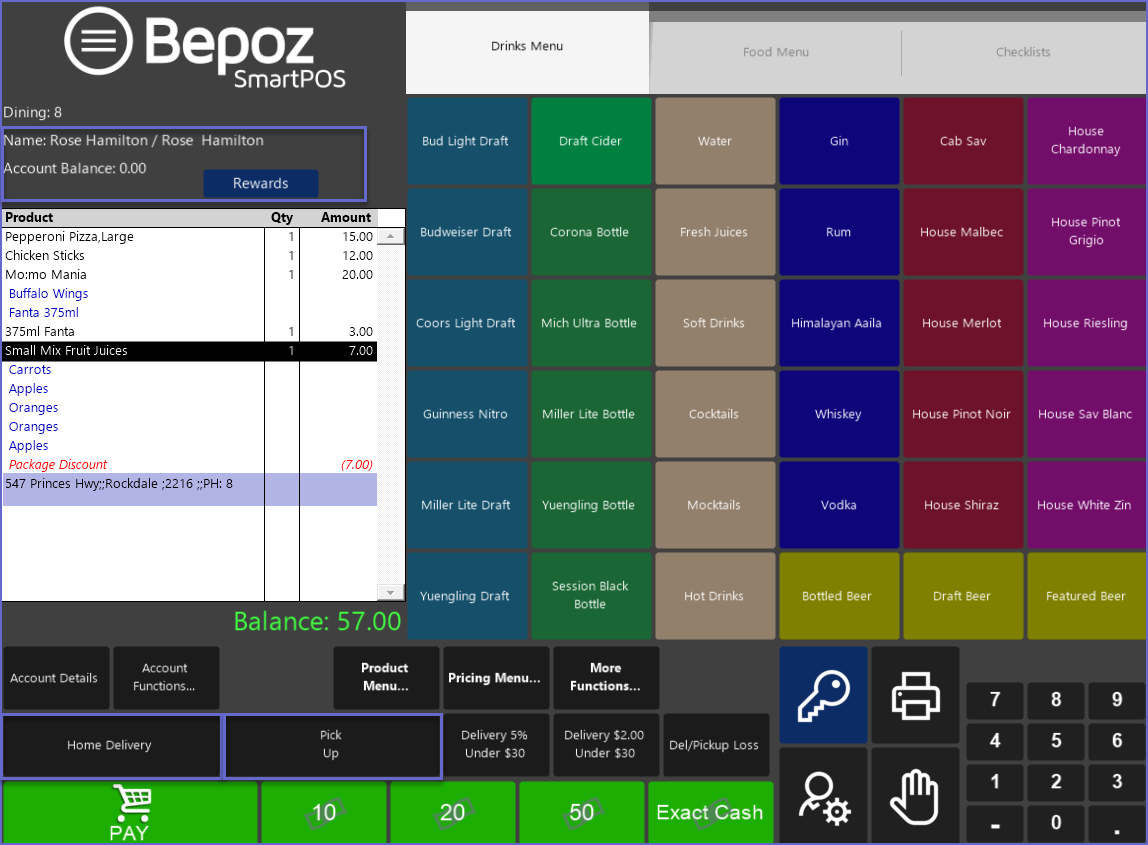Add House Sav Blanc

coord(1086,414)
